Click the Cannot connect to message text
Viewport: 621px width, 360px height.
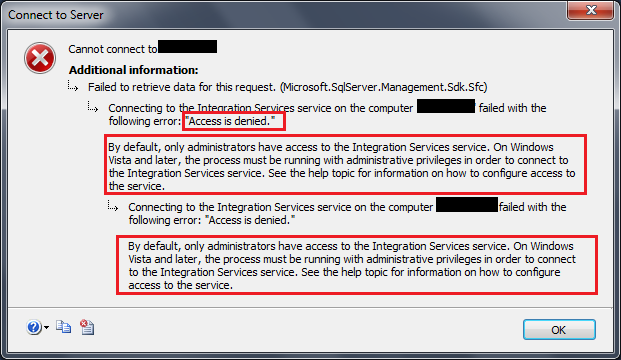pyautogui.click(x=113, y=49)
